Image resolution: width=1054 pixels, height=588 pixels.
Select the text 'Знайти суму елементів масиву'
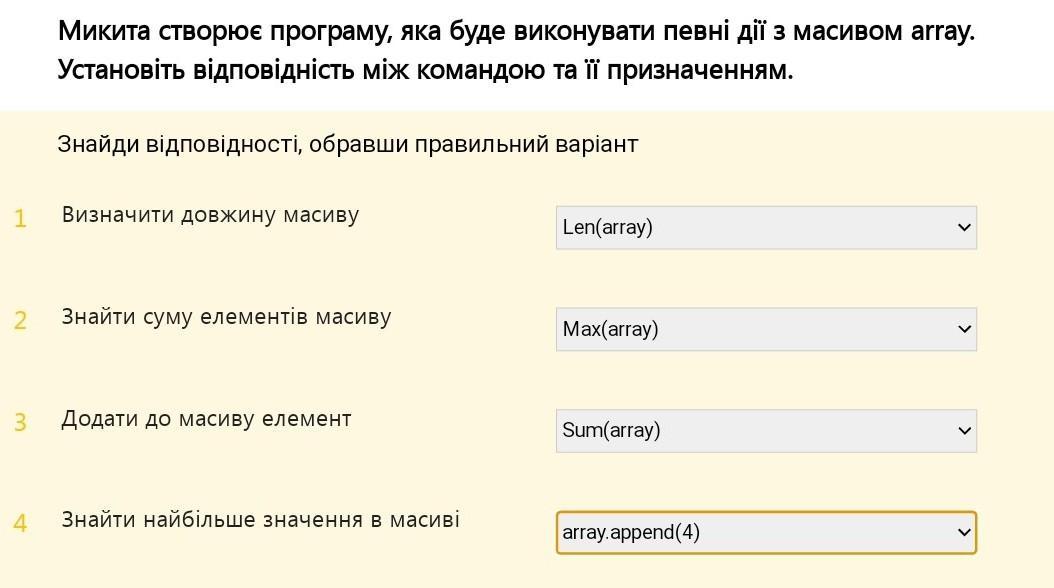click(x=227, y=317)
